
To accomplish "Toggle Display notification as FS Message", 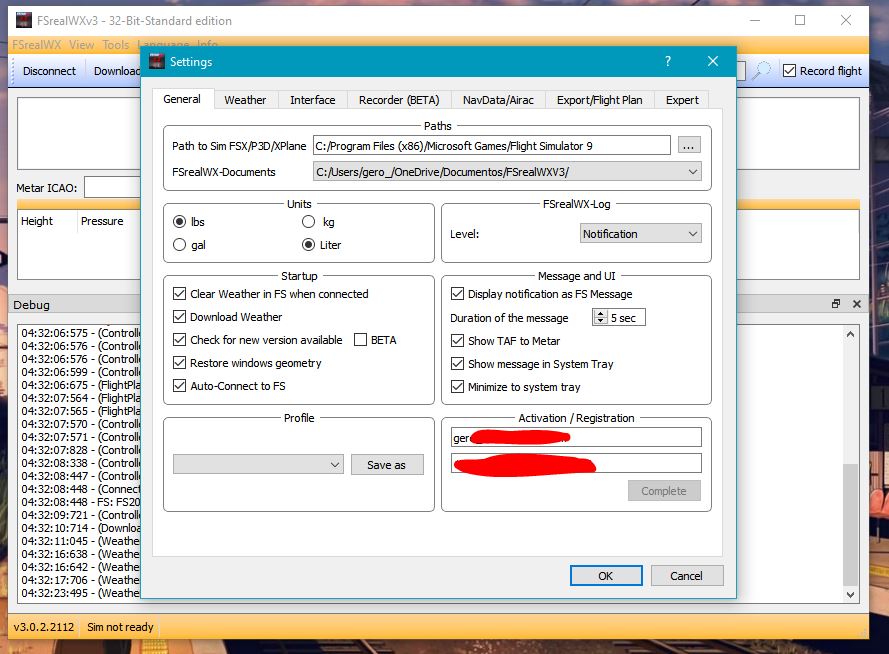I will coord(458,294).
